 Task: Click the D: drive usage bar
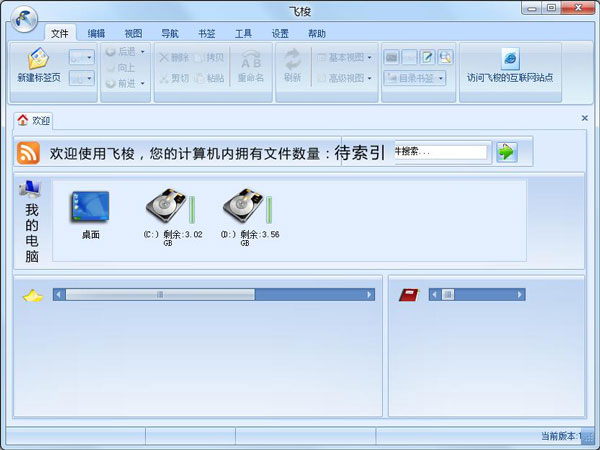pyautogui.click(x=269, y=210)
